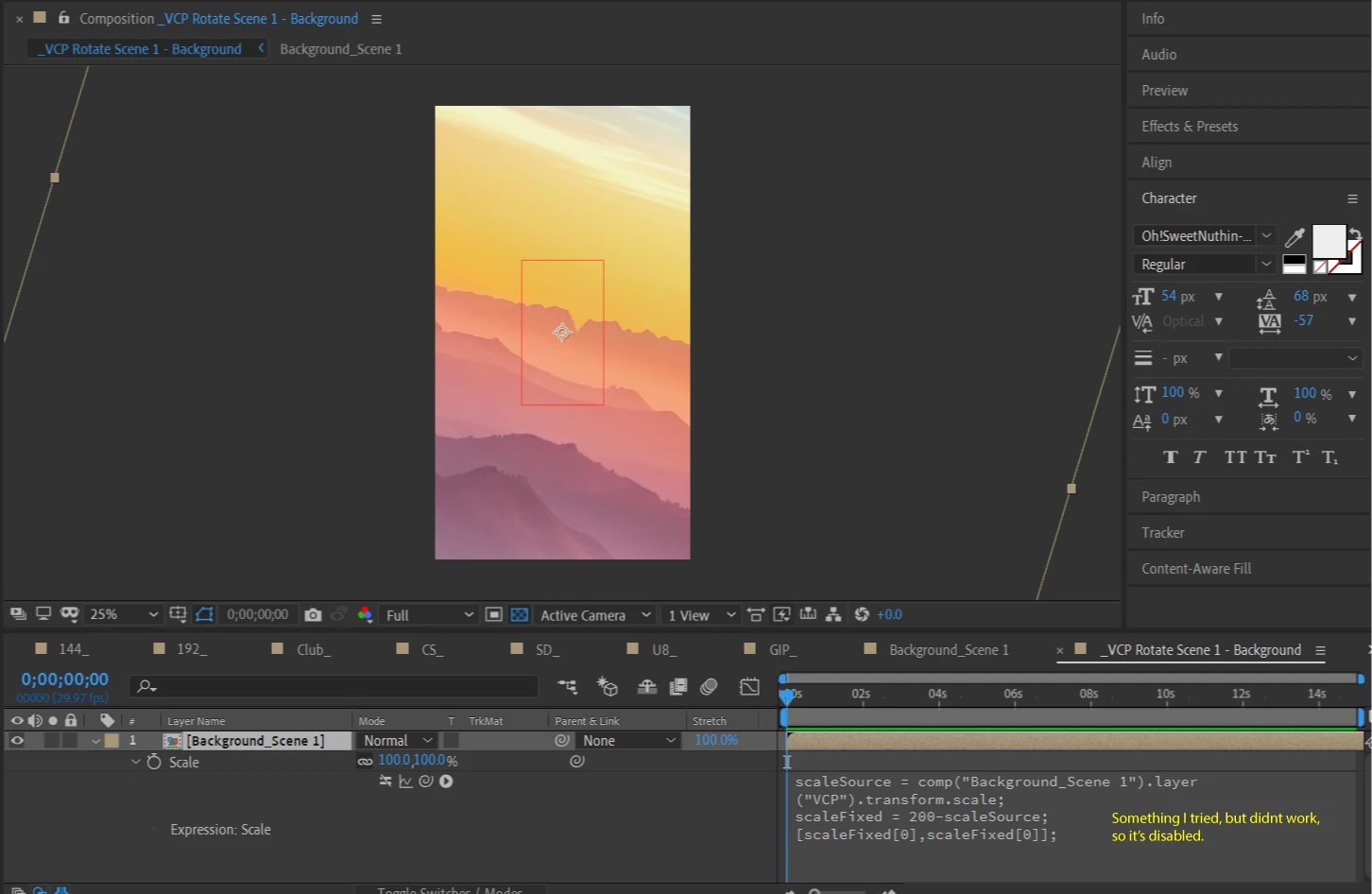Image resolution: width=1372 pixels, height=894 pixels.
Task: Open the 25% magnification dropdown
Action: click(x=123, y=615)
